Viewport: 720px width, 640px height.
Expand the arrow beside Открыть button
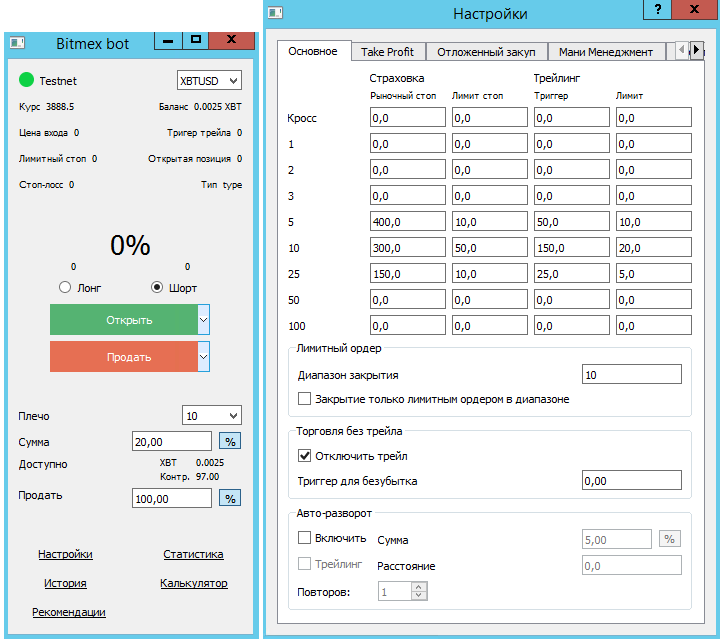[203, 320]
